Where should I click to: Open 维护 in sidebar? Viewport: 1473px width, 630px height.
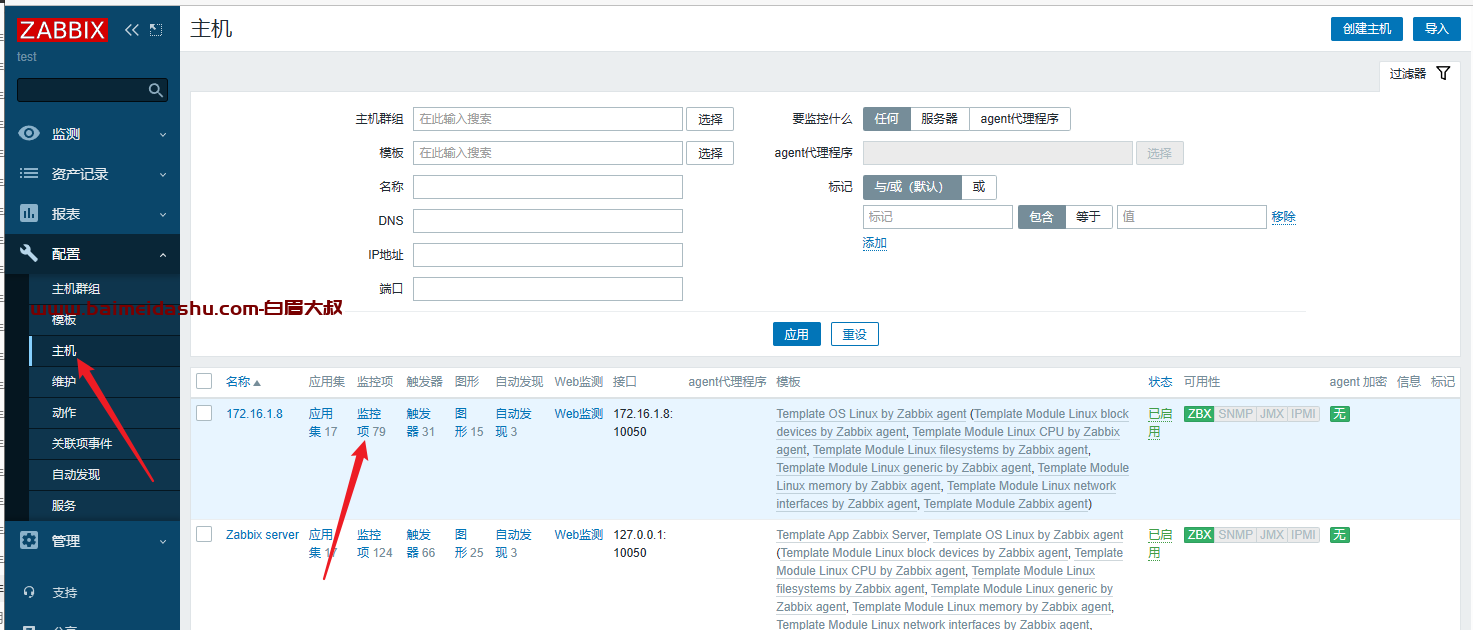(104, 382)
